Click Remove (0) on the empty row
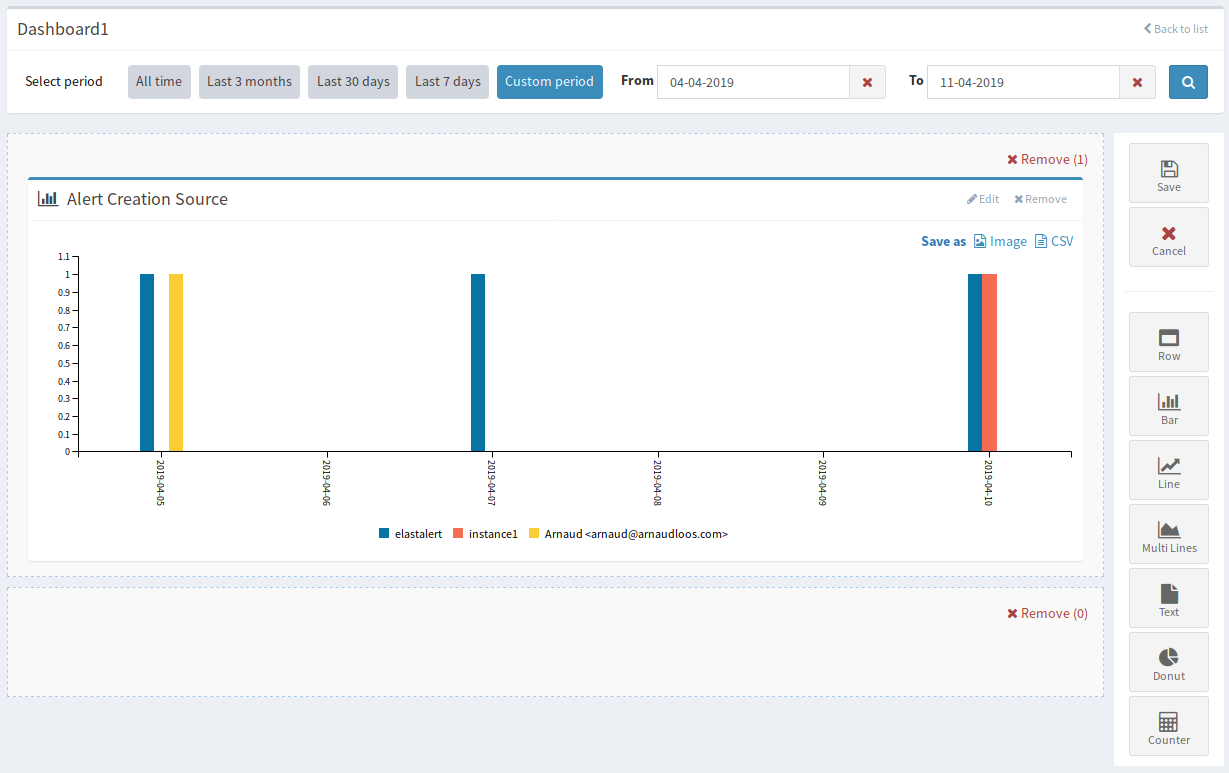This screenshot has height=773, width=1229. 1047,613
